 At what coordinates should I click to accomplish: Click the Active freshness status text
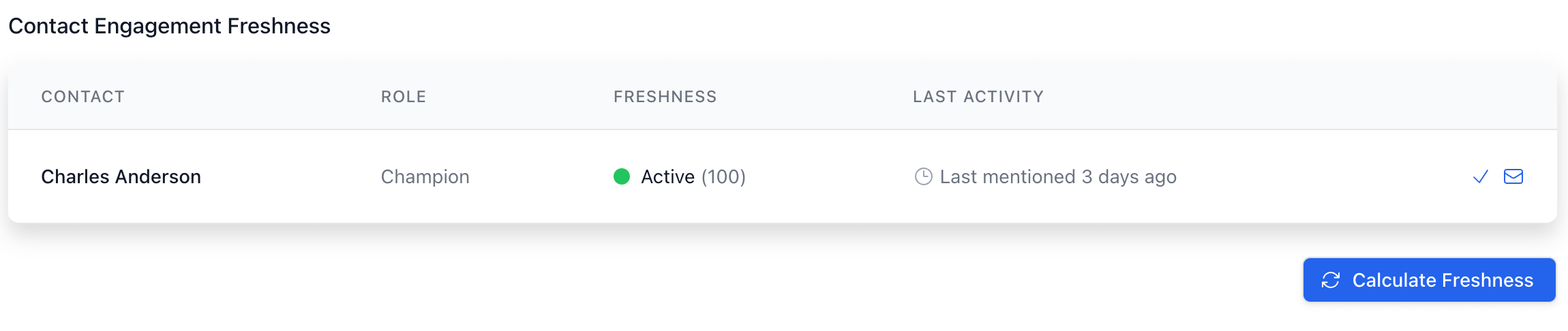[x=667, y=177]
